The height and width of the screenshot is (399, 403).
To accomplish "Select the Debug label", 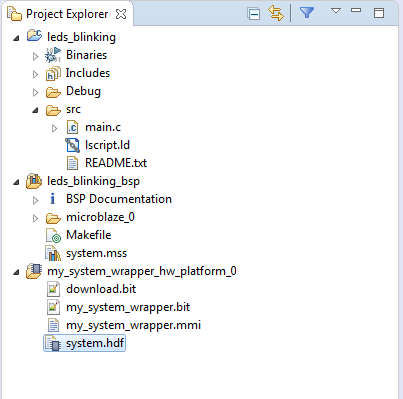I will [83, 91].
